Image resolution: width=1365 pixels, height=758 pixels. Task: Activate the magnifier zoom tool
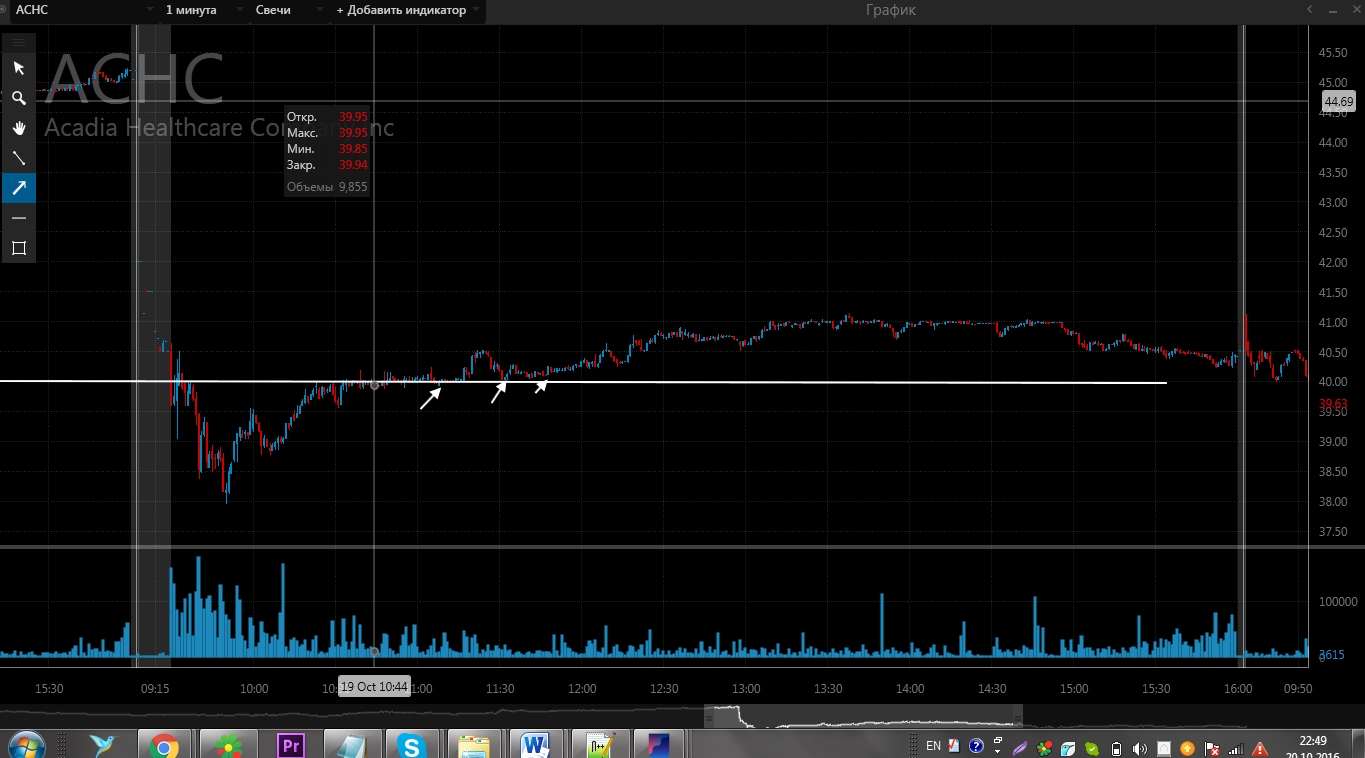(18, 98)
